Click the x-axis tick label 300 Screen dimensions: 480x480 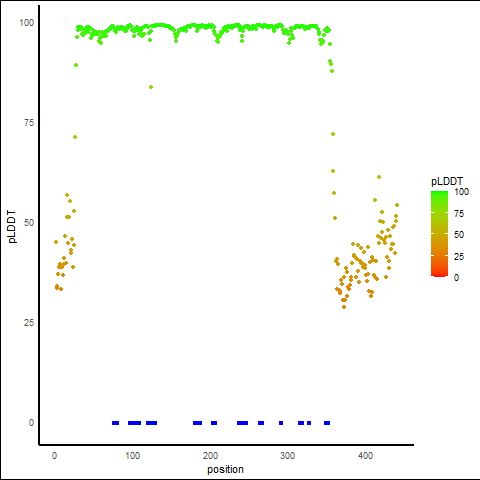[x=287, y=456]
